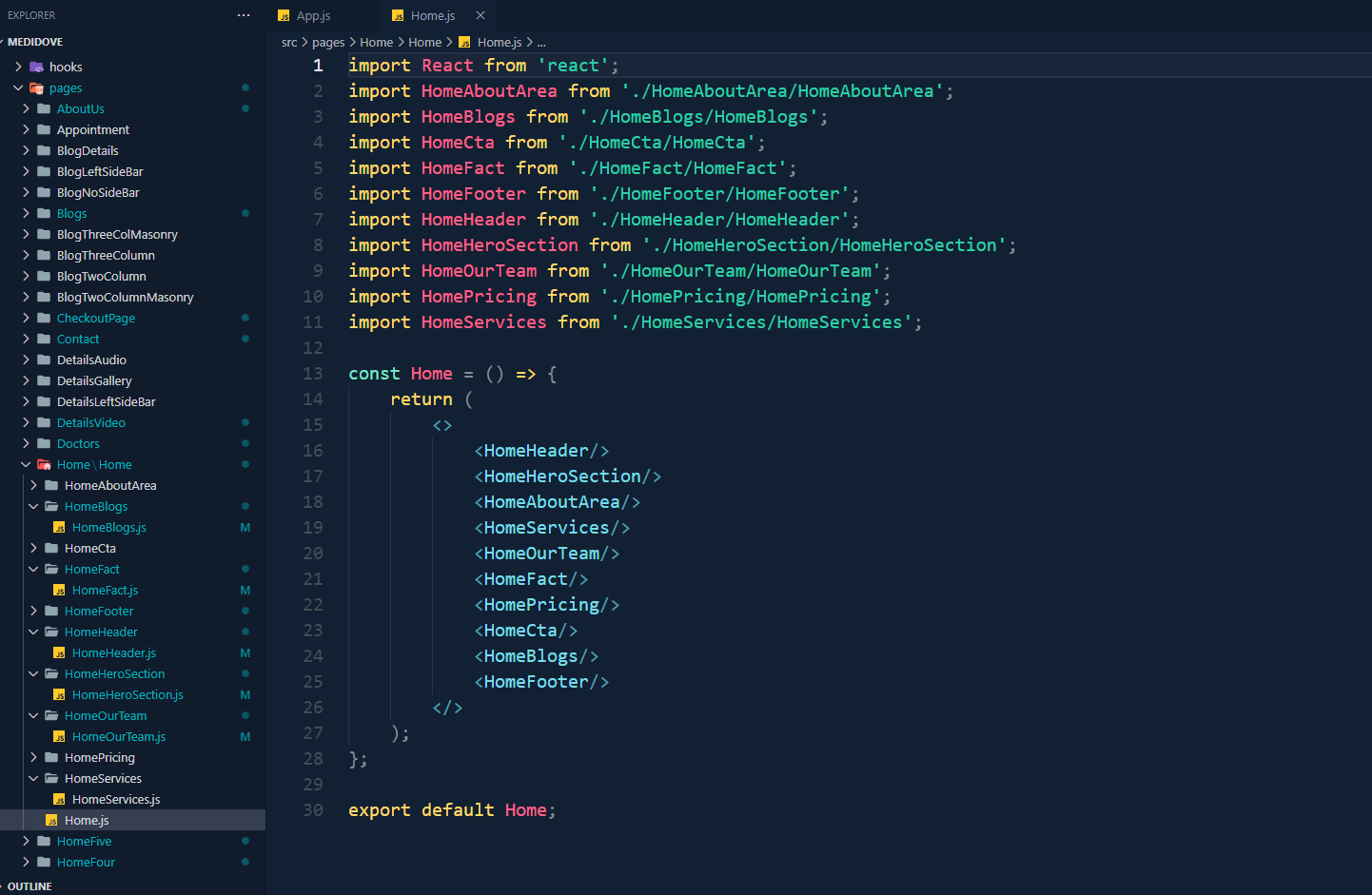Screen dimensions: 1372x895
Task: Click the breadcrumb ellipsis after Home.js
Action: point(541,42)
